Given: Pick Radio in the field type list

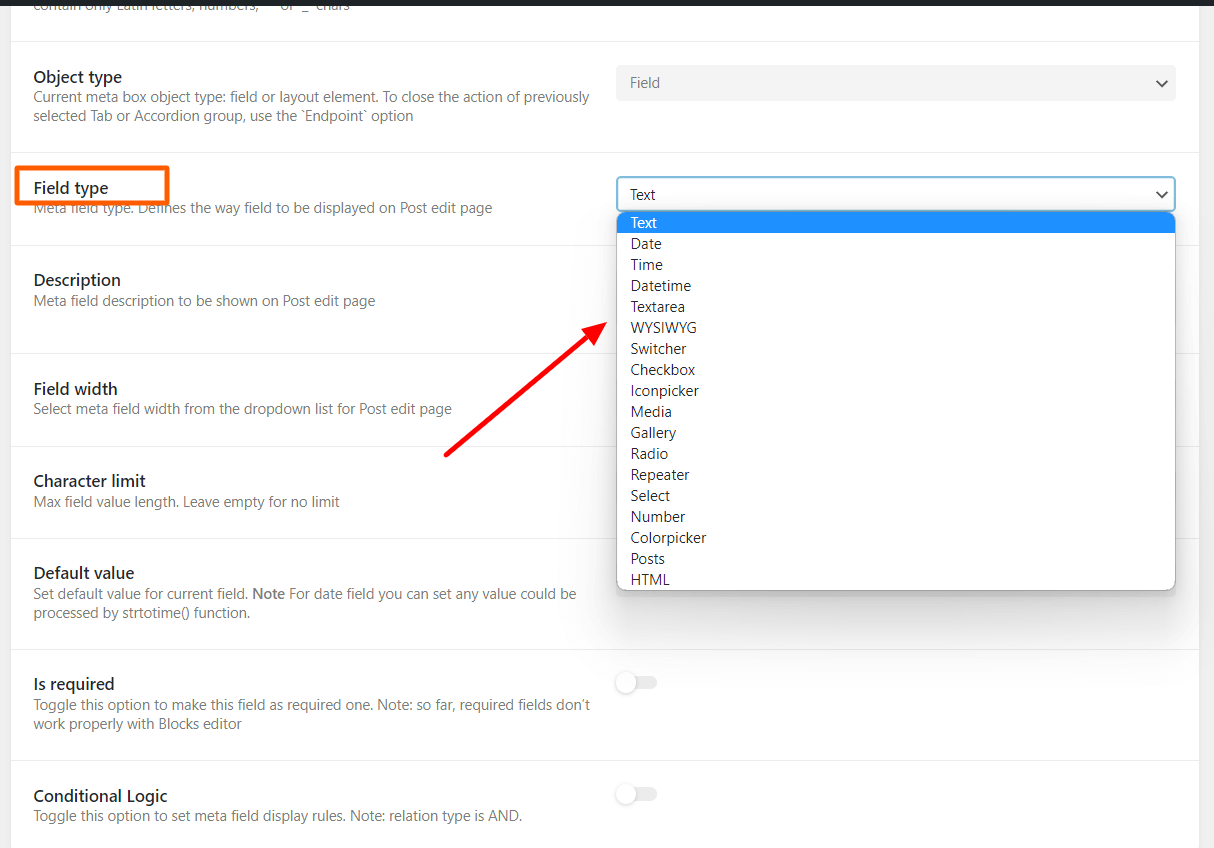Looking at the screenshot, I should tap(895, 454).
